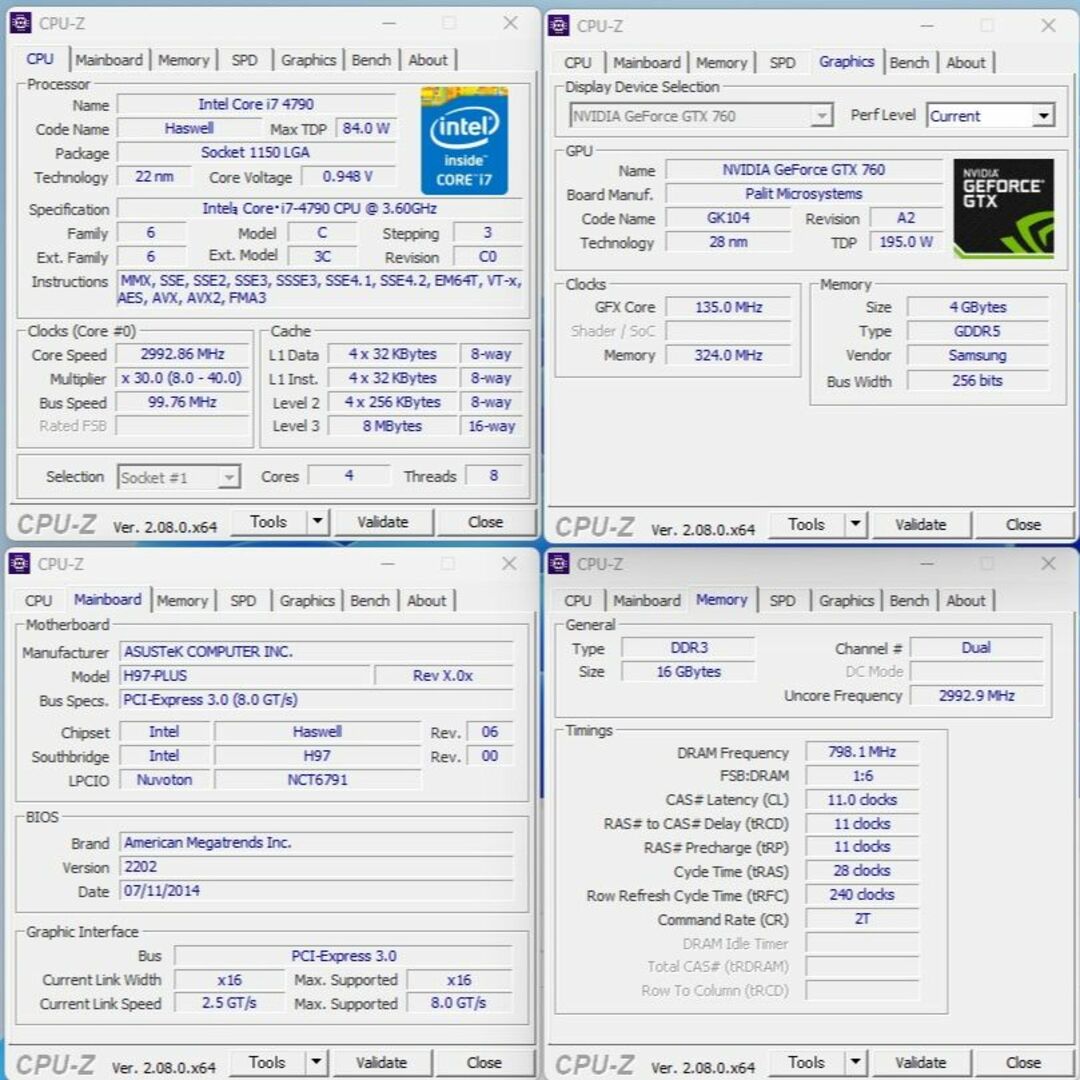Click BIOS Date value 07/11/2014
This screenshot has height=1080, width=1080.
tap(317, 891)
